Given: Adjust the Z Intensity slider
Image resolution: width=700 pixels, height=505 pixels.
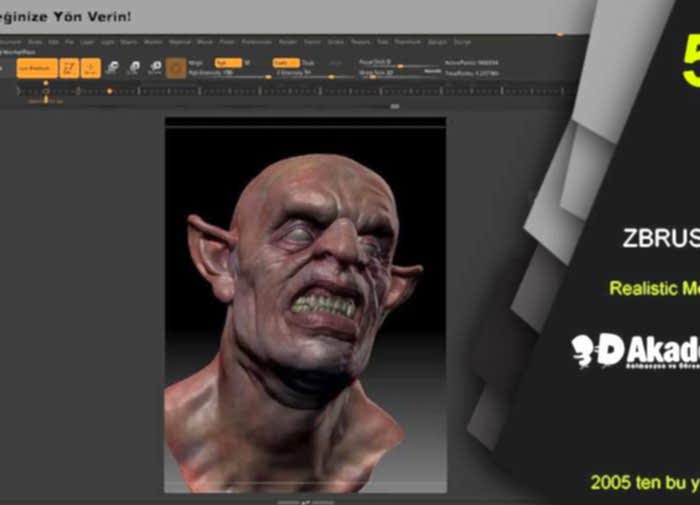Looking at the screenshot, I should [315, 74].
